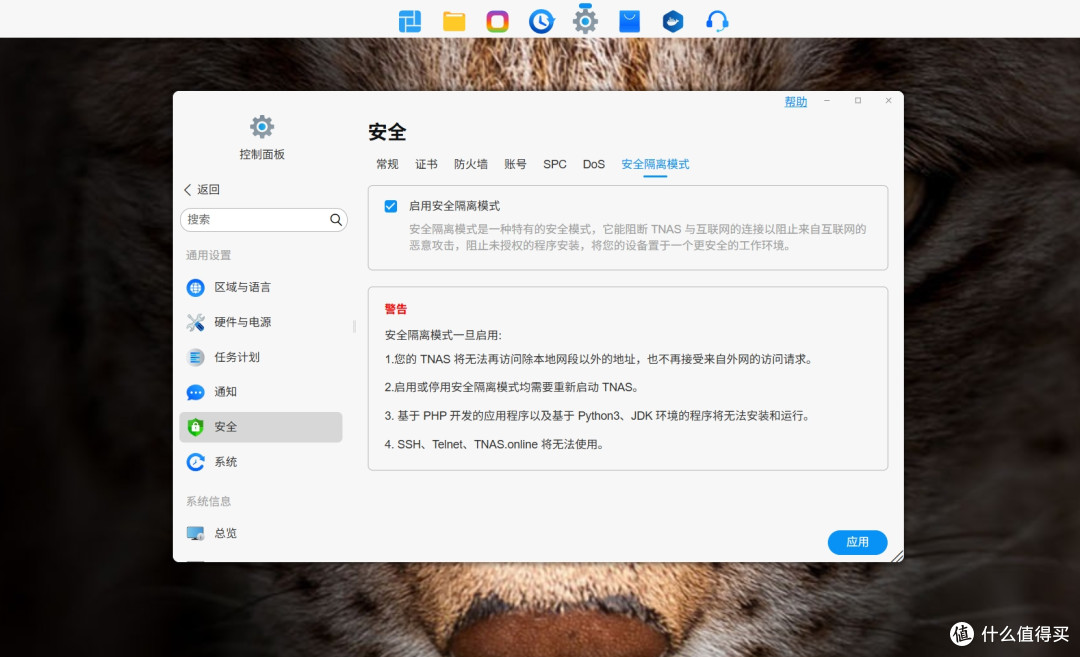The height and width of the screenshot is (657, 1080).
Task: Click the globe icon for Region & Language
Action: (196, 287)
